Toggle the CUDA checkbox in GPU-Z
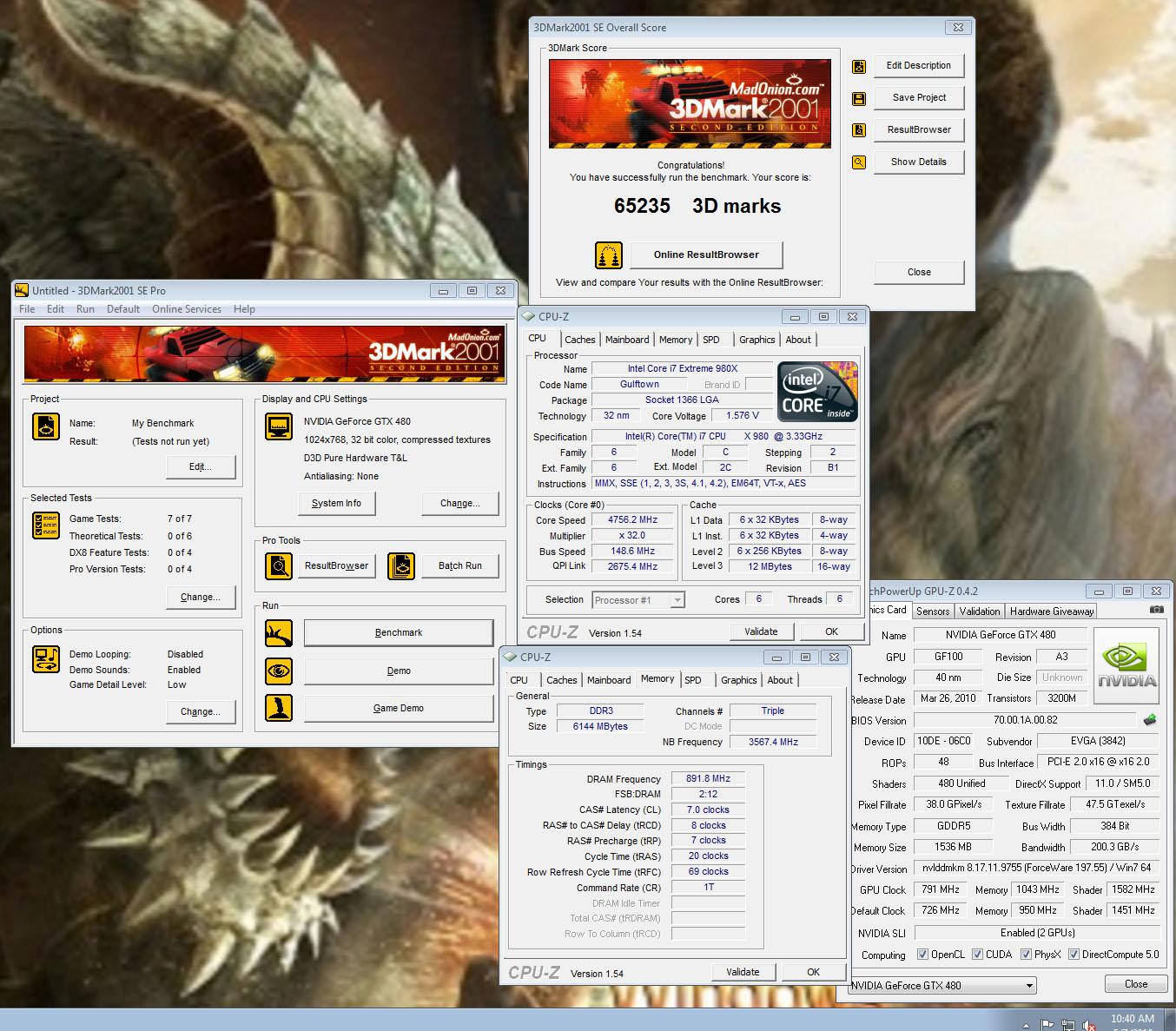 pyautogui.click(x=978, y=955)
